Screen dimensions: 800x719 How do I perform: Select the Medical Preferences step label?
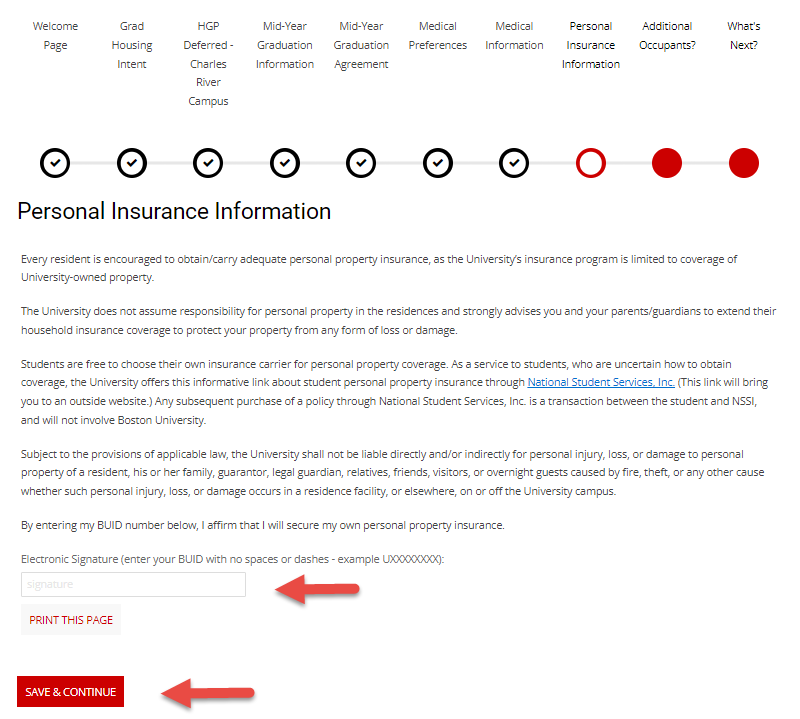tap(438, 36)
